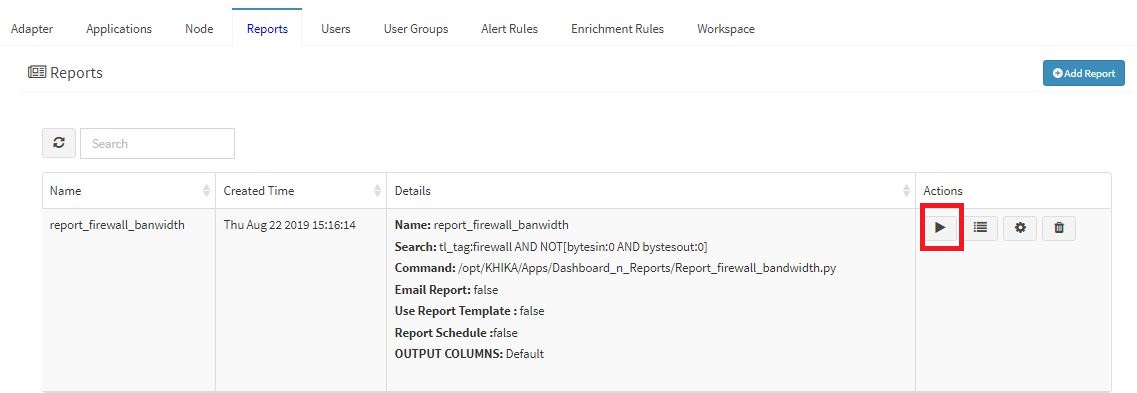Open gear settings for report_firewall_banwidth

(x=1020, y=228)
